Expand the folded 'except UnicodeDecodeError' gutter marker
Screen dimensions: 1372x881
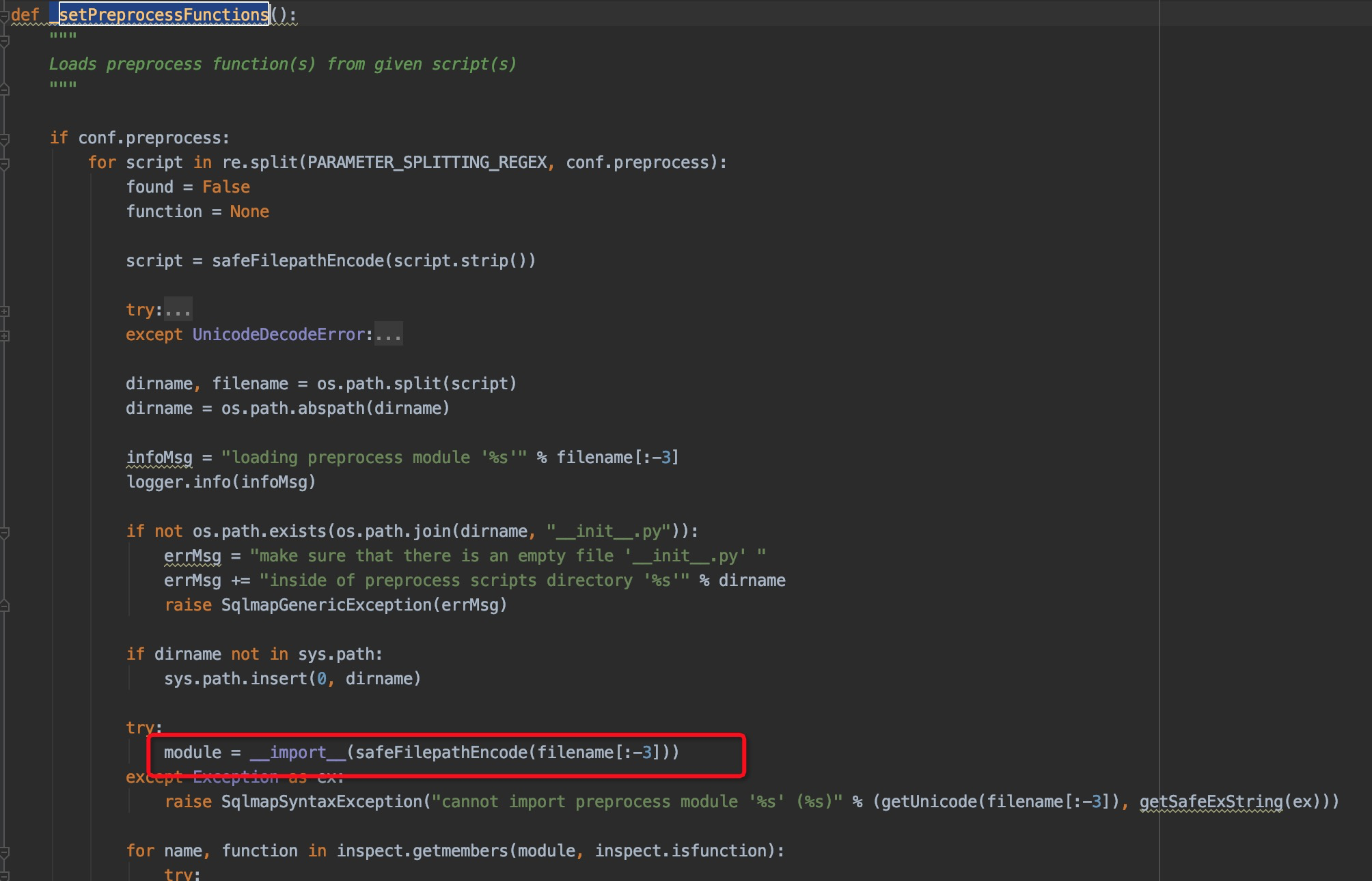coord(4,336)
